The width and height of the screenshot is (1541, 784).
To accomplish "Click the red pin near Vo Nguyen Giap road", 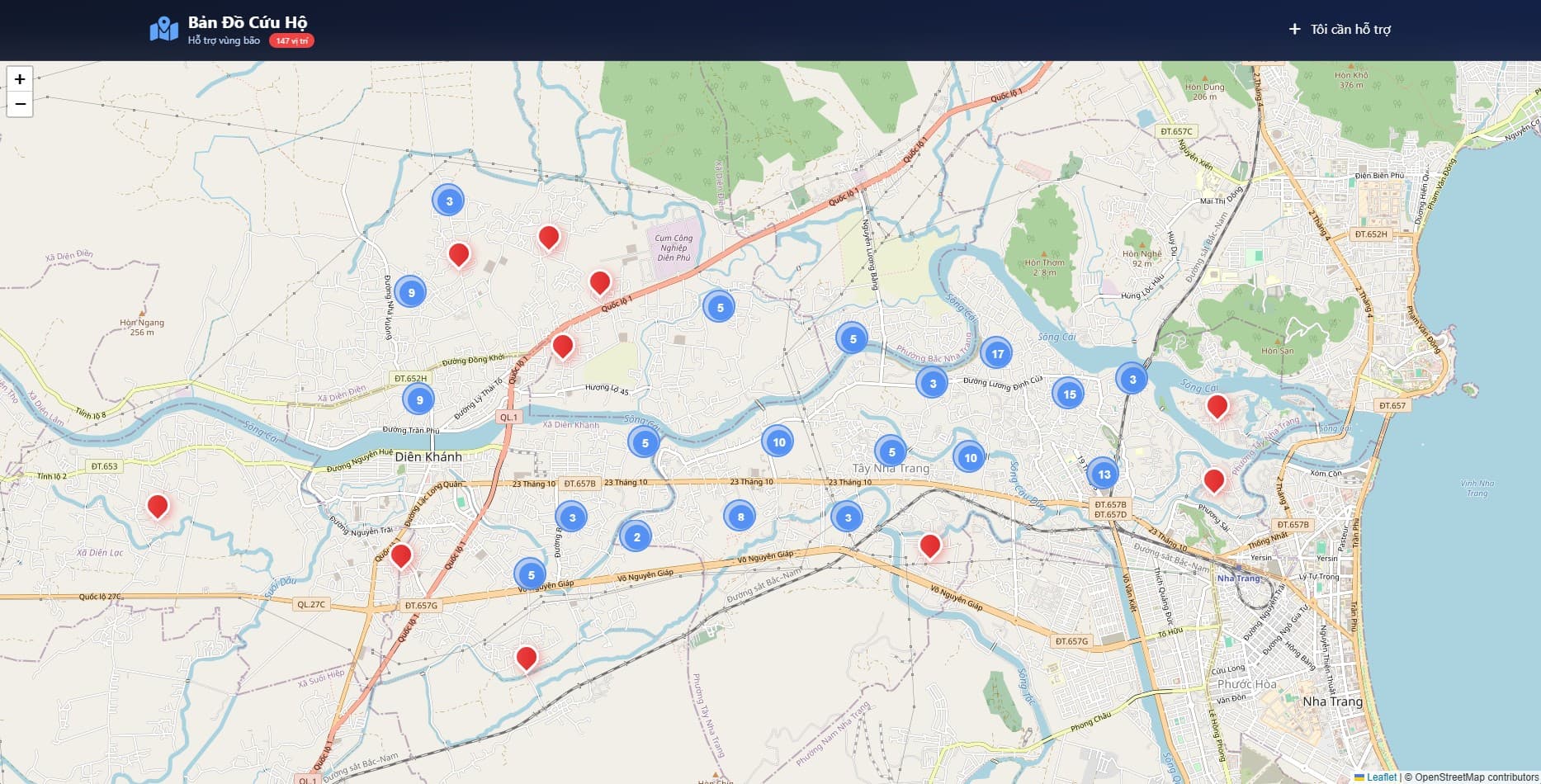I will (929, 545).
